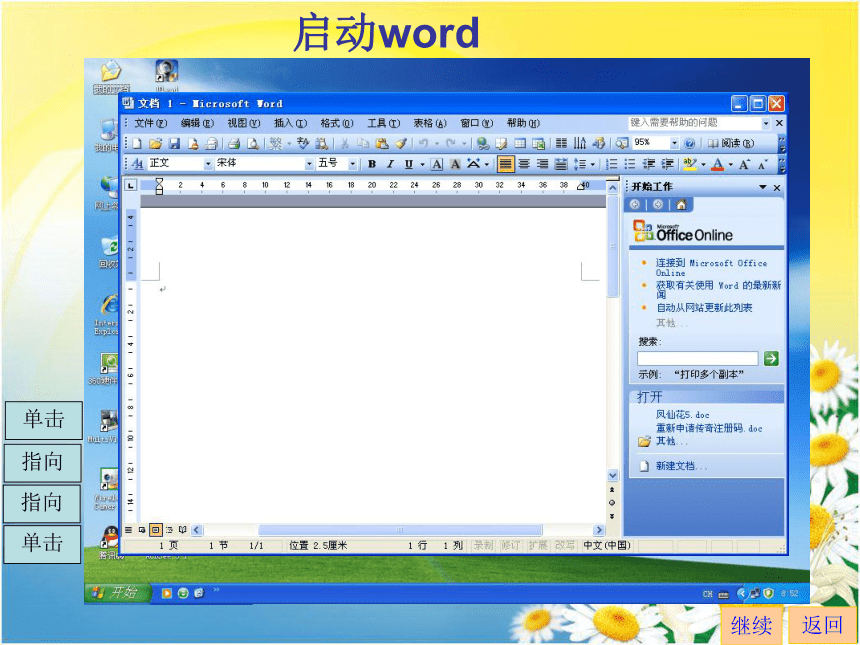Open the 编辑 menu
The height and width of the screenshot is (645, 860).
click(x=197, y=123)
